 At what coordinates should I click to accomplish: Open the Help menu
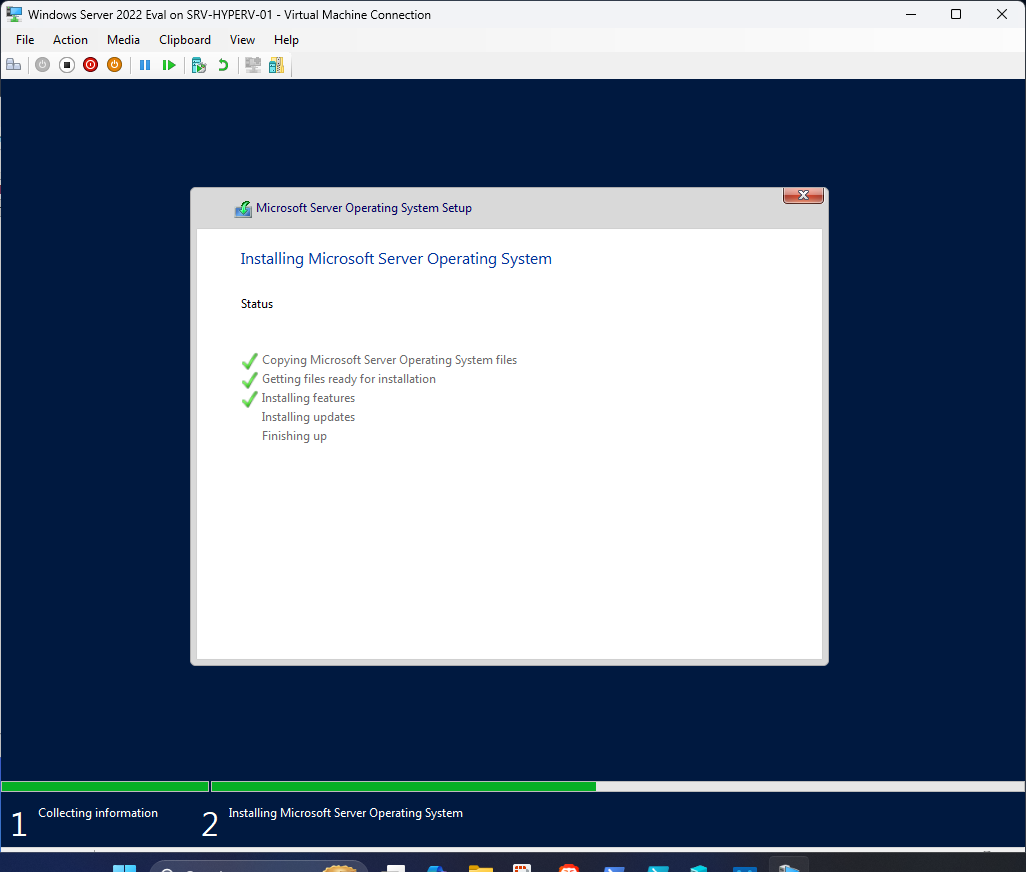coord(286,40)
